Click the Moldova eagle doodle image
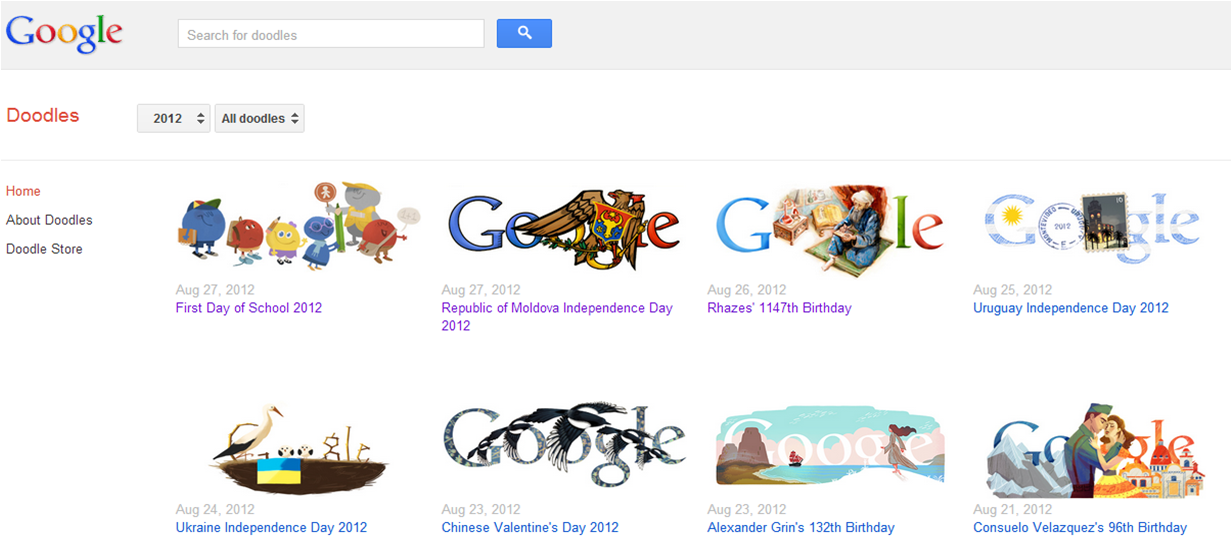 [x=564, y=230]
